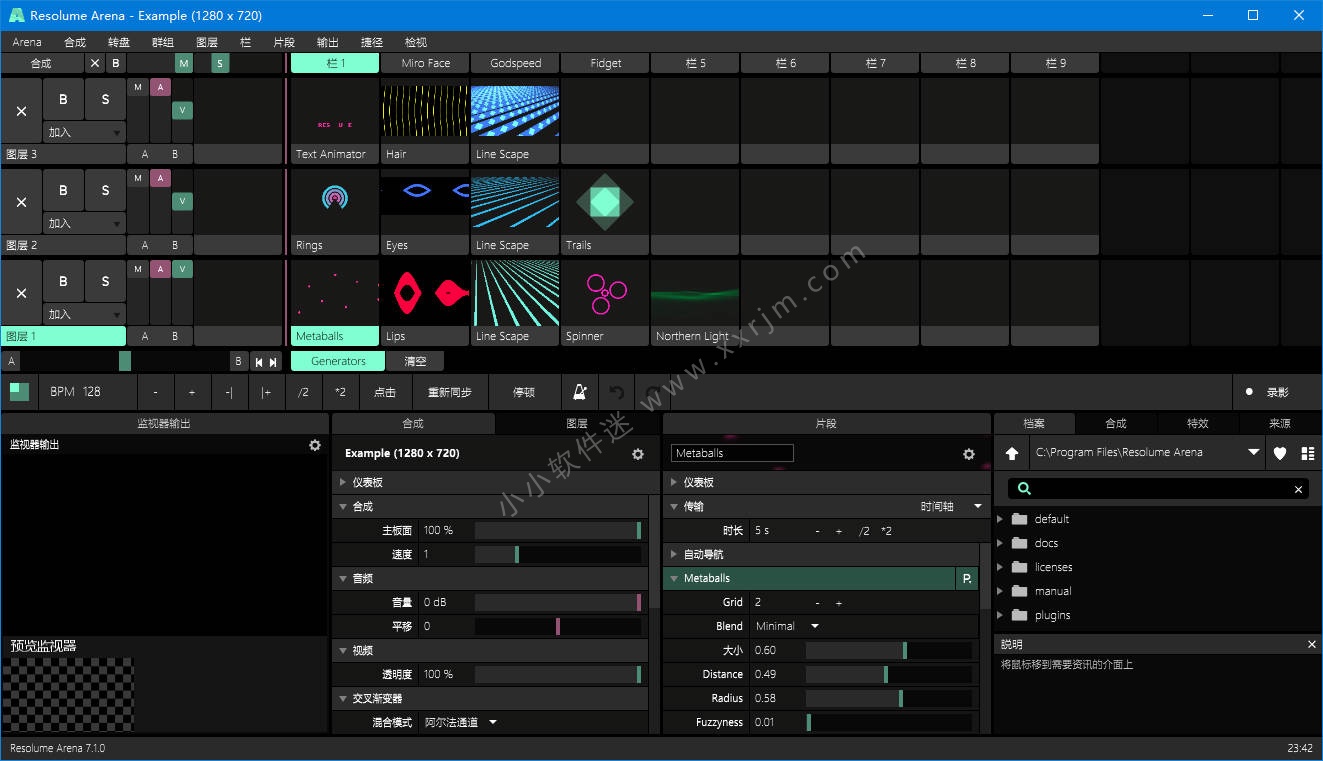The width and height of the screenshot is (1323, 761).
Task: Expand the 自动导航 section
Action: click(674, 554)
